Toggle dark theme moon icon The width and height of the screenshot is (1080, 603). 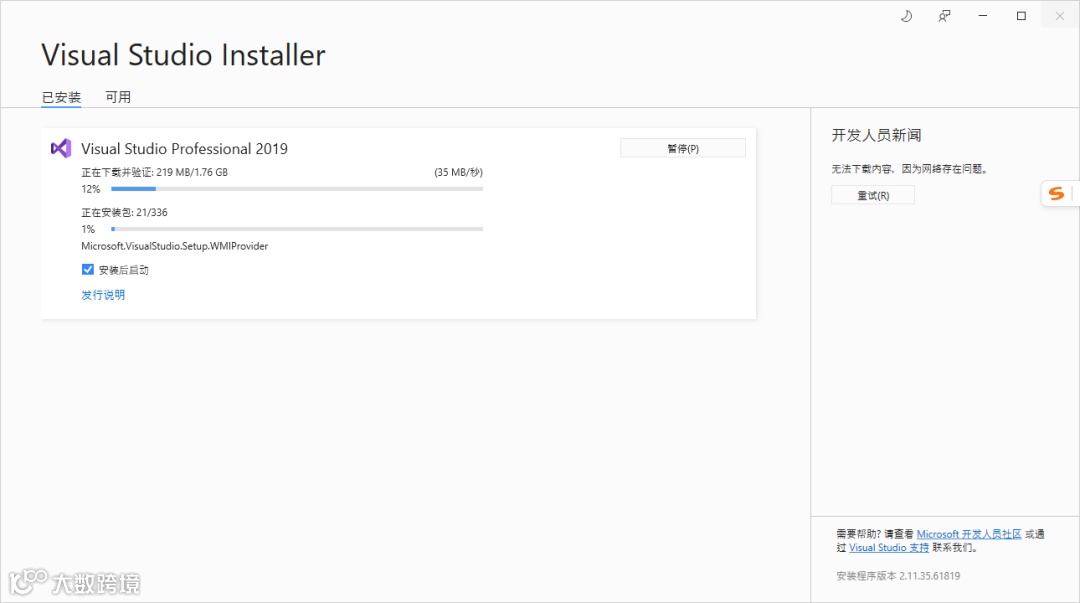point(906,16)
